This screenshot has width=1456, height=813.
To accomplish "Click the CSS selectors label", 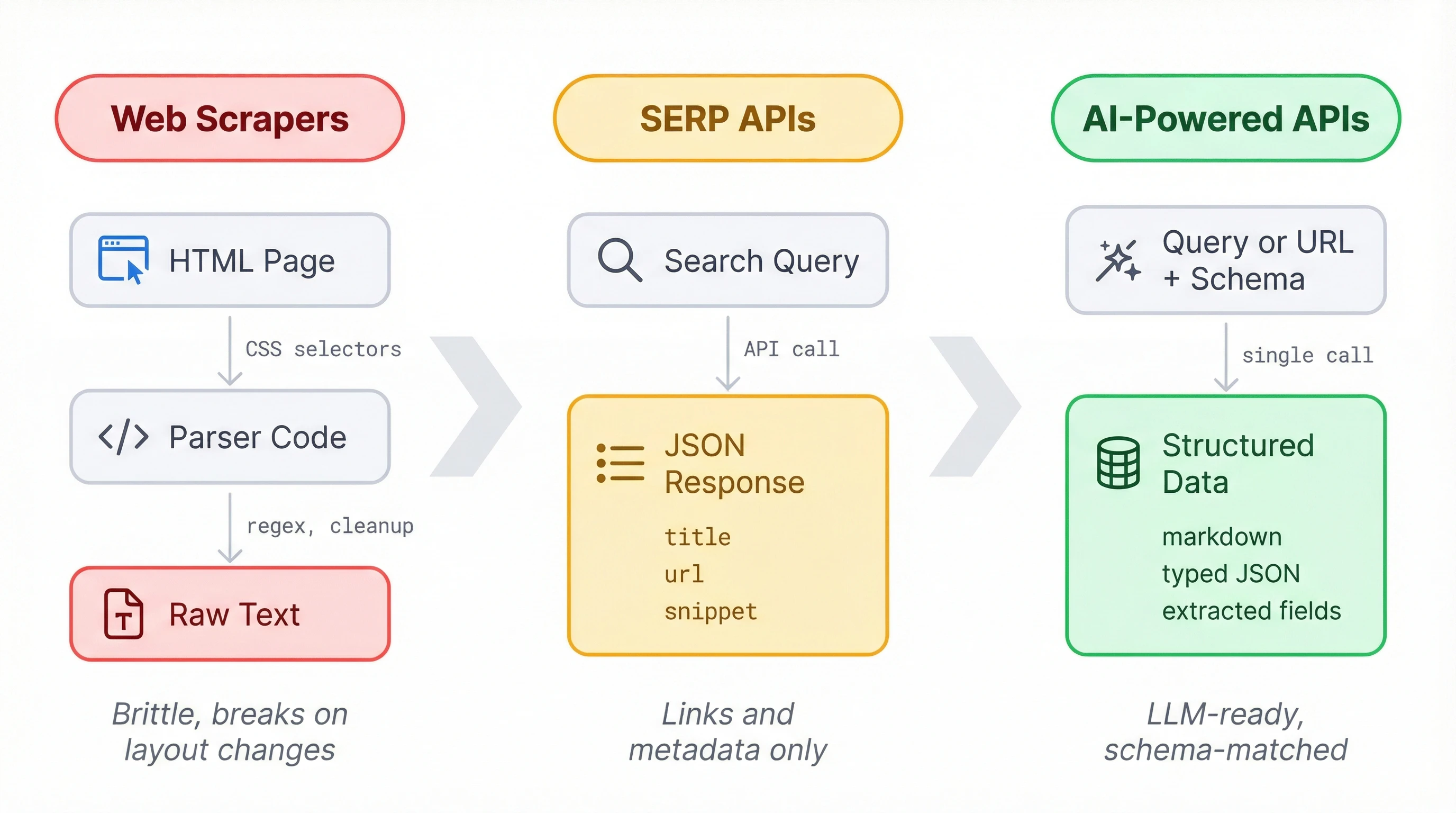I will 323,349.
